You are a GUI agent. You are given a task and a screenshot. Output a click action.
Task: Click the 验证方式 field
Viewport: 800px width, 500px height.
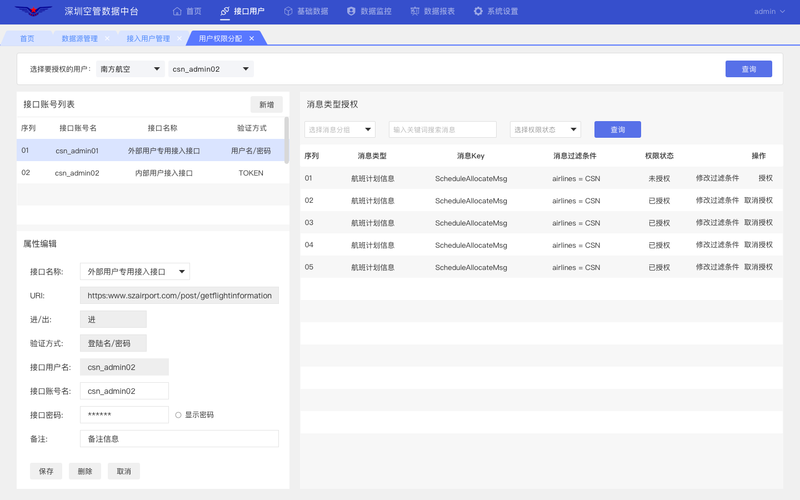point(113,343)
